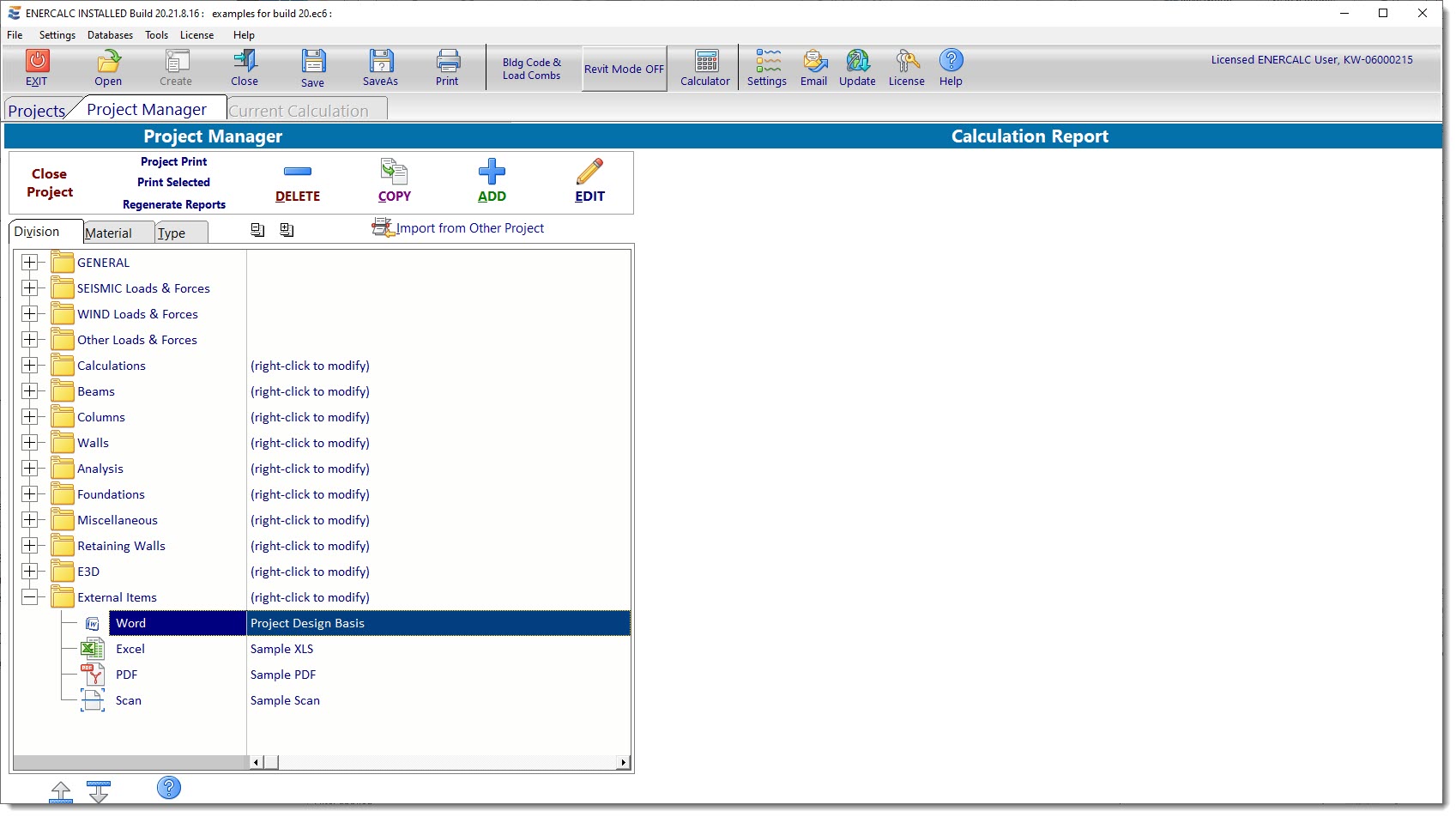The image size is (1456, 817).
Task: Click the EDIT pencil icon
Action: point(589,172)
